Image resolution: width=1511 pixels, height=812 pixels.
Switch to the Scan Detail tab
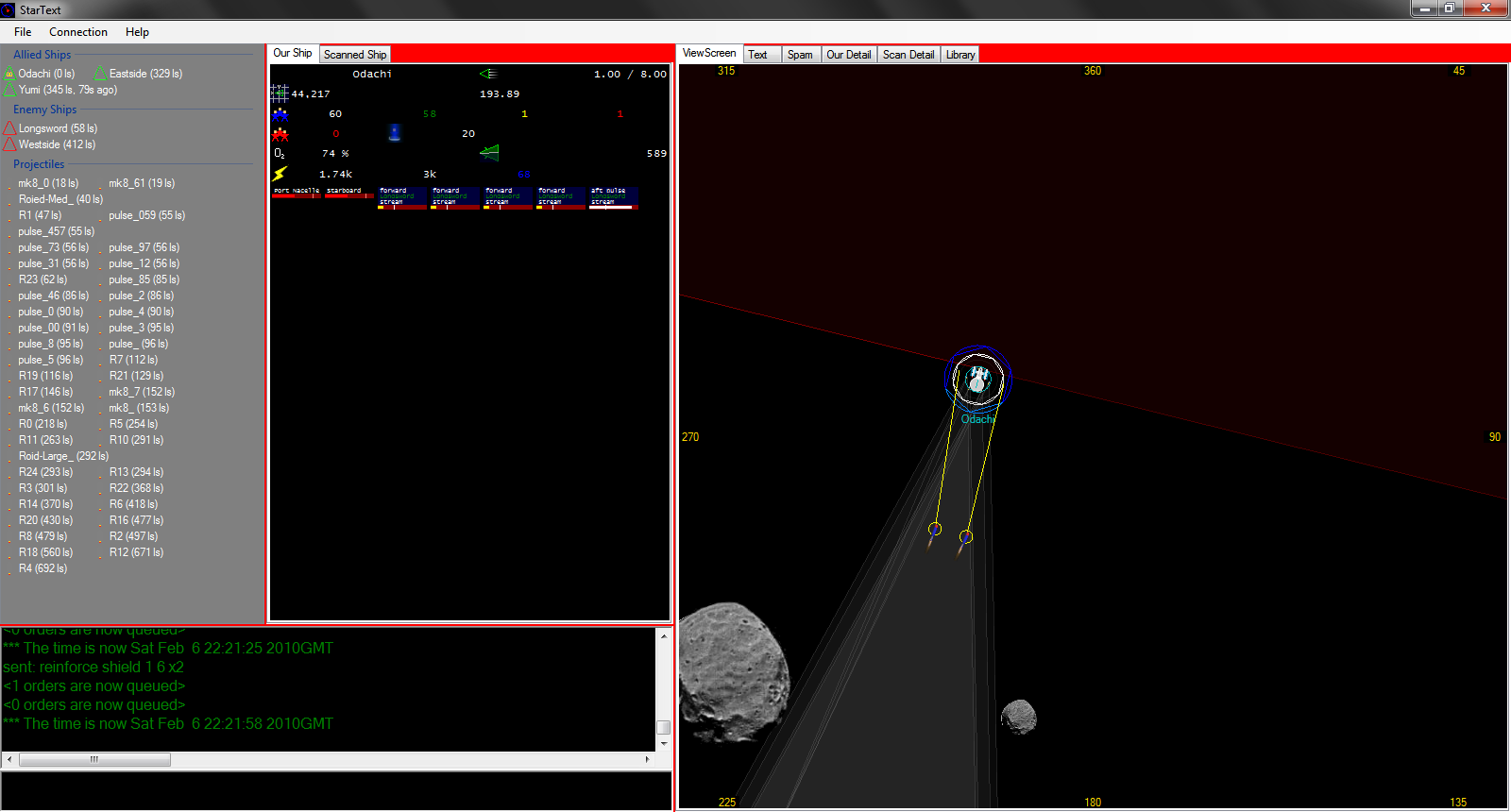coord(908,55)
